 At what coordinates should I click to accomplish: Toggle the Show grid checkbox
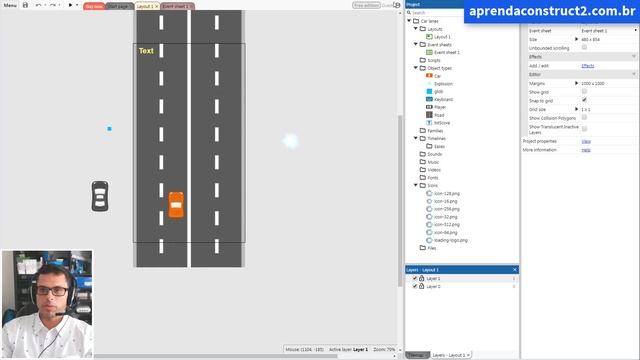(x=584, y=91)
